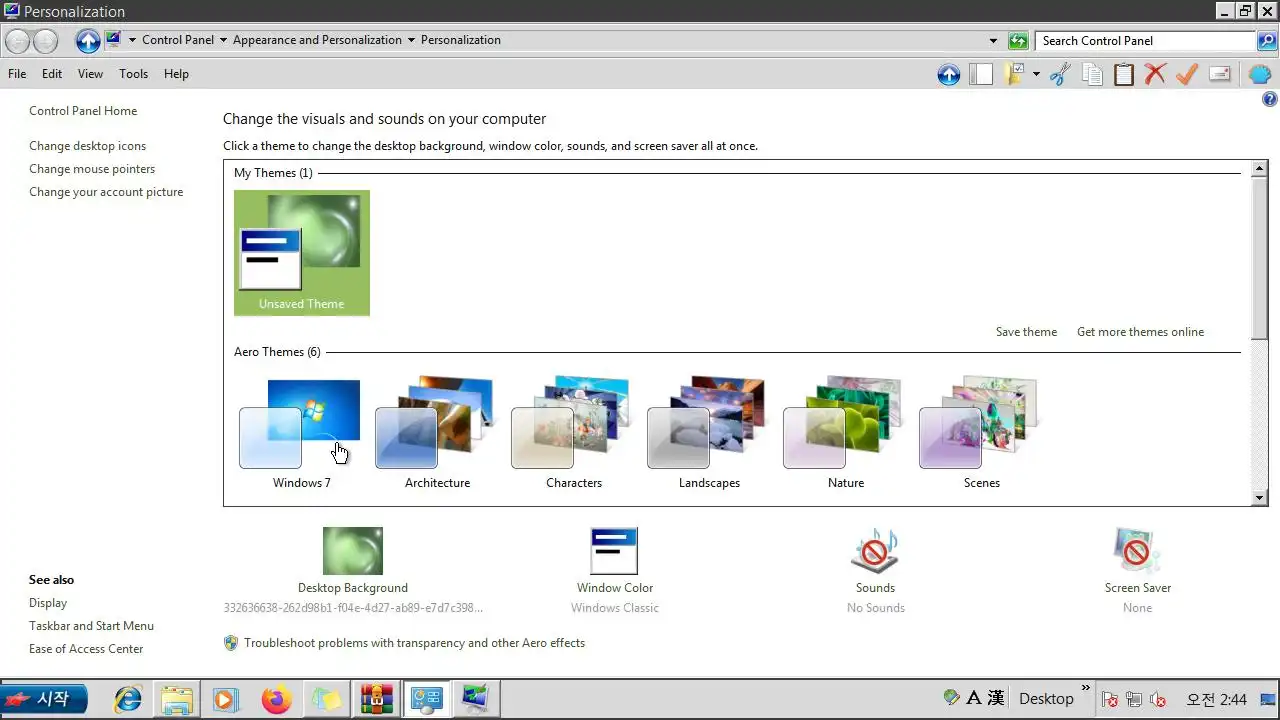Viewport: 1280px width, 720px height.
Task: Open the File menu
Action: click(17, 74)
